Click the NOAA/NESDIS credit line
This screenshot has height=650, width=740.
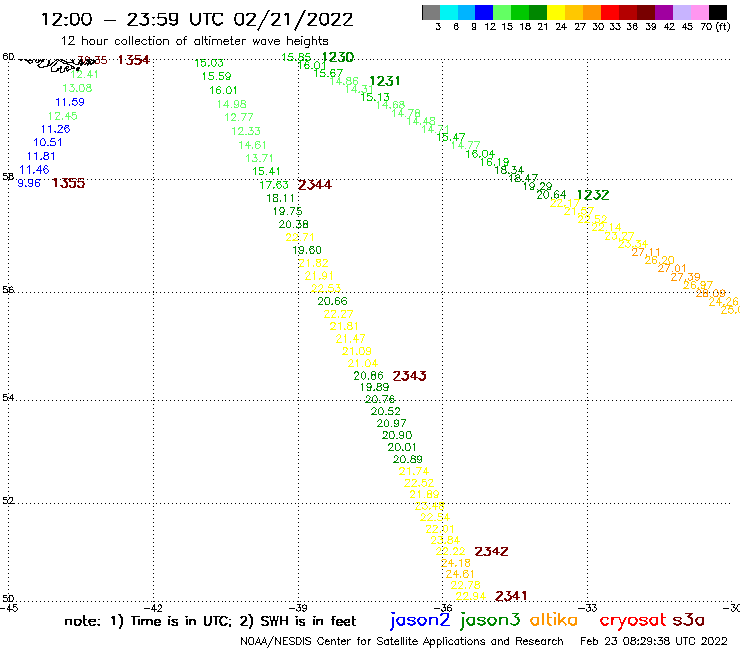(402, 641)
